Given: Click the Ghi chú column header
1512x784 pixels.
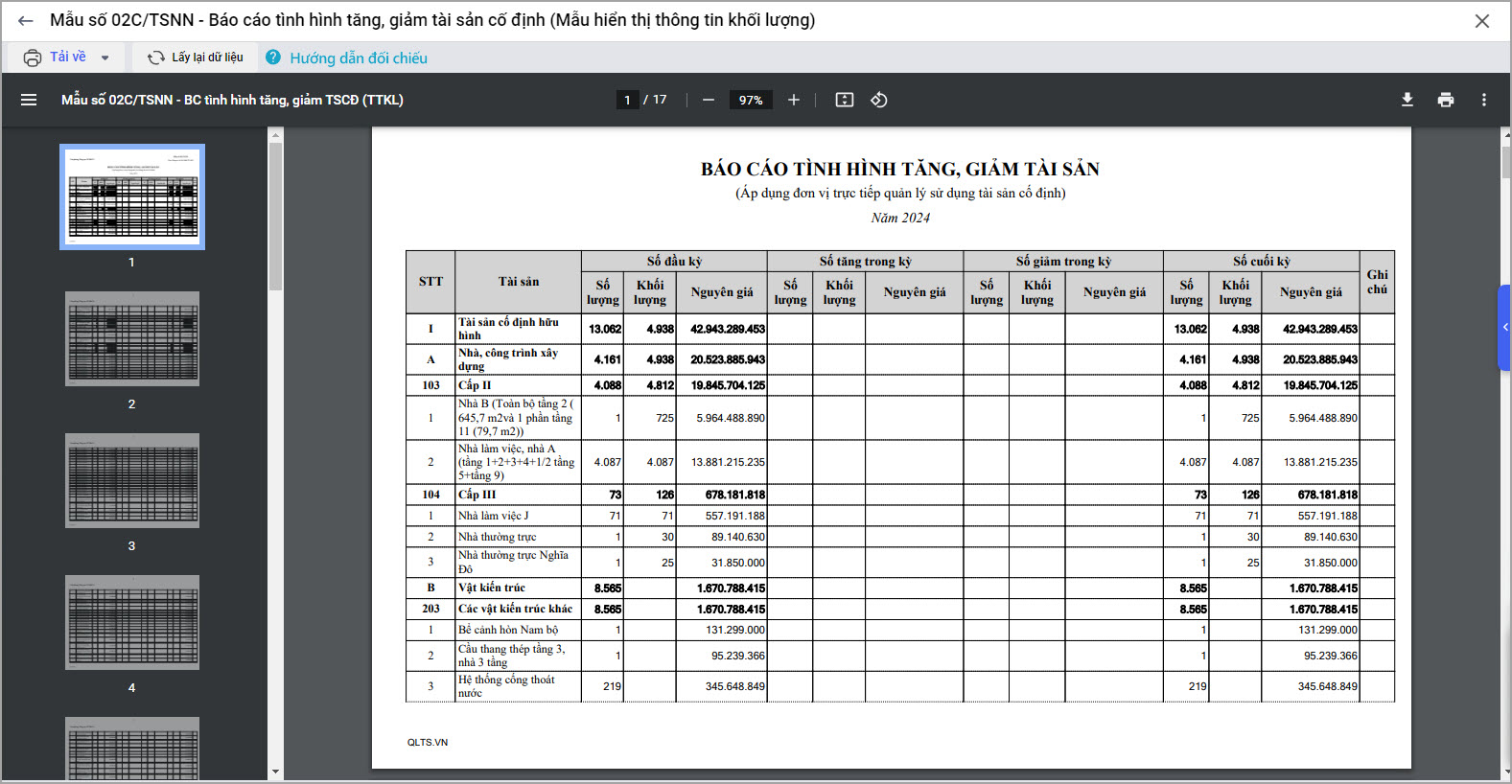Looking at the screenshot, I should tap(1377, 282).
